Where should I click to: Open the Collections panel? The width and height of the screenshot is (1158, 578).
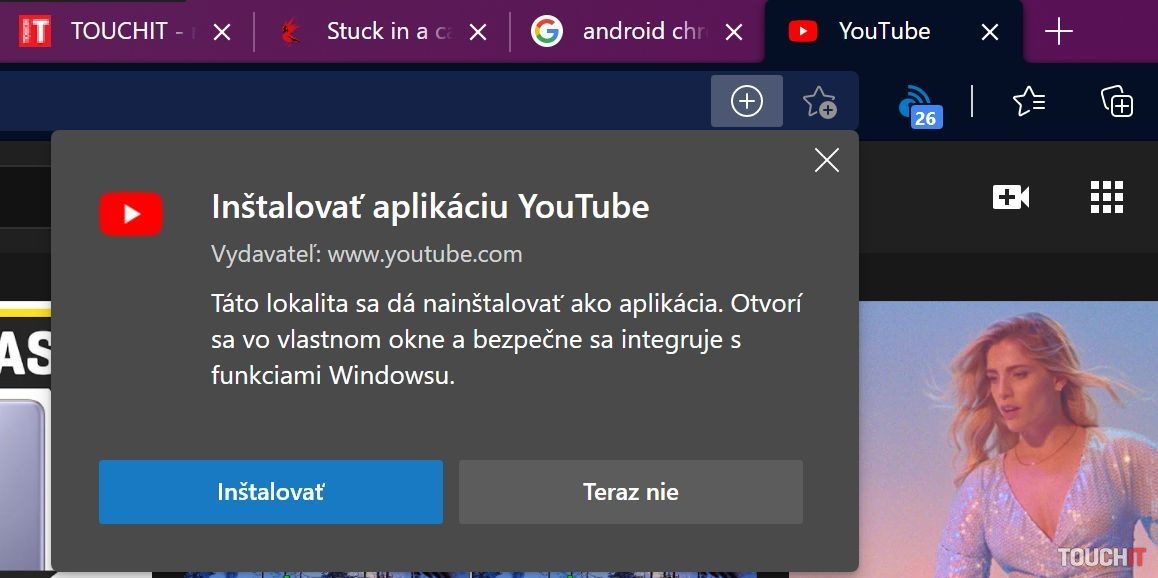(x=1116, y=101)
